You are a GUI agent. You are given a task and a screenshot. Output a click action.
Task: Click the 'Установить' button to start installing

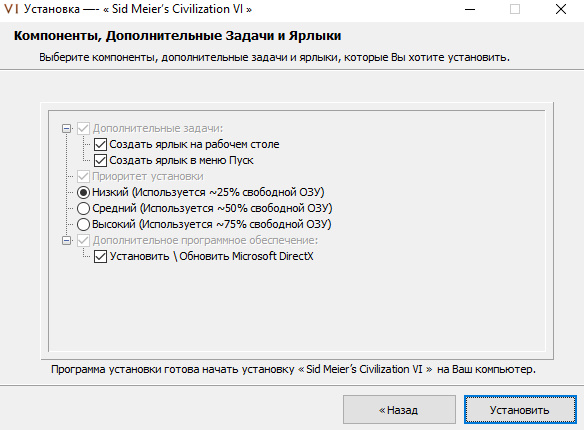tap(520, 410)
